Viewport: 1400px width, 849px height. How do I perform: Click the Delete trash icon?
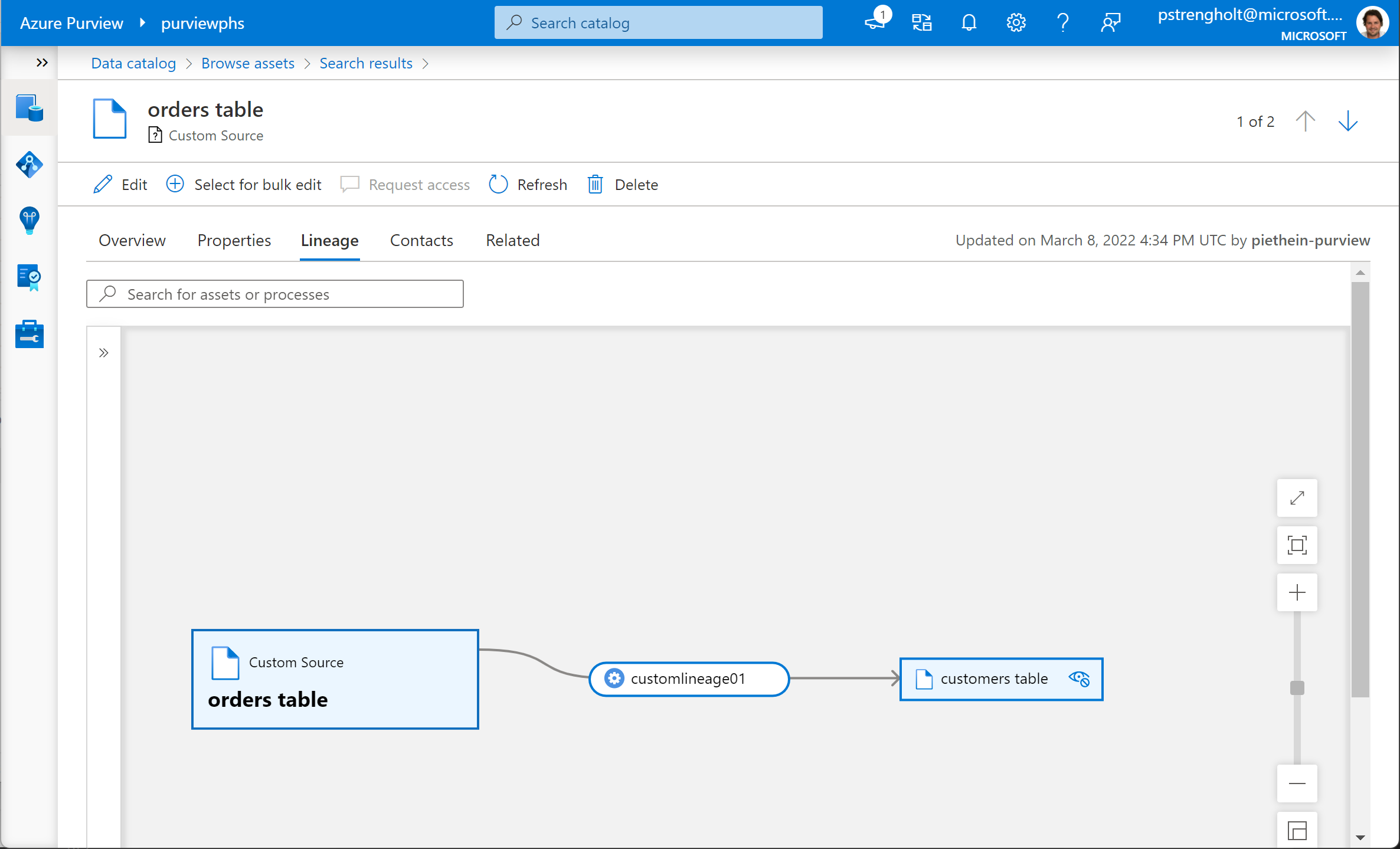pos(596,184)
